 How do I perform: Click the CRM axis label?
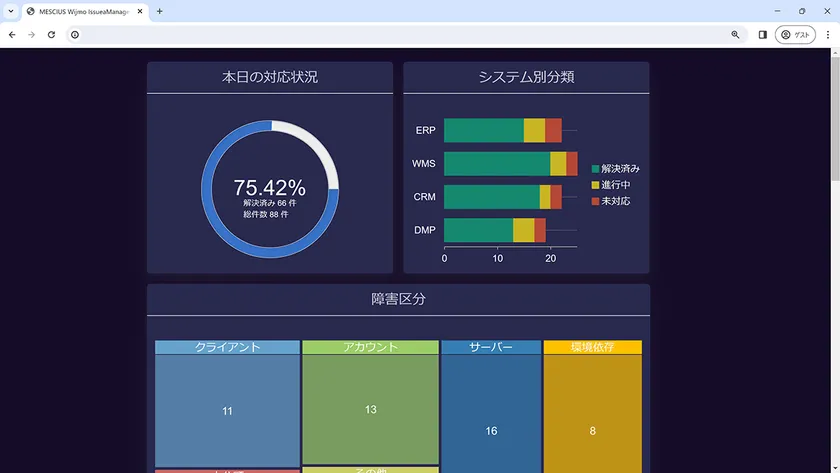click(x=424, y=197)
